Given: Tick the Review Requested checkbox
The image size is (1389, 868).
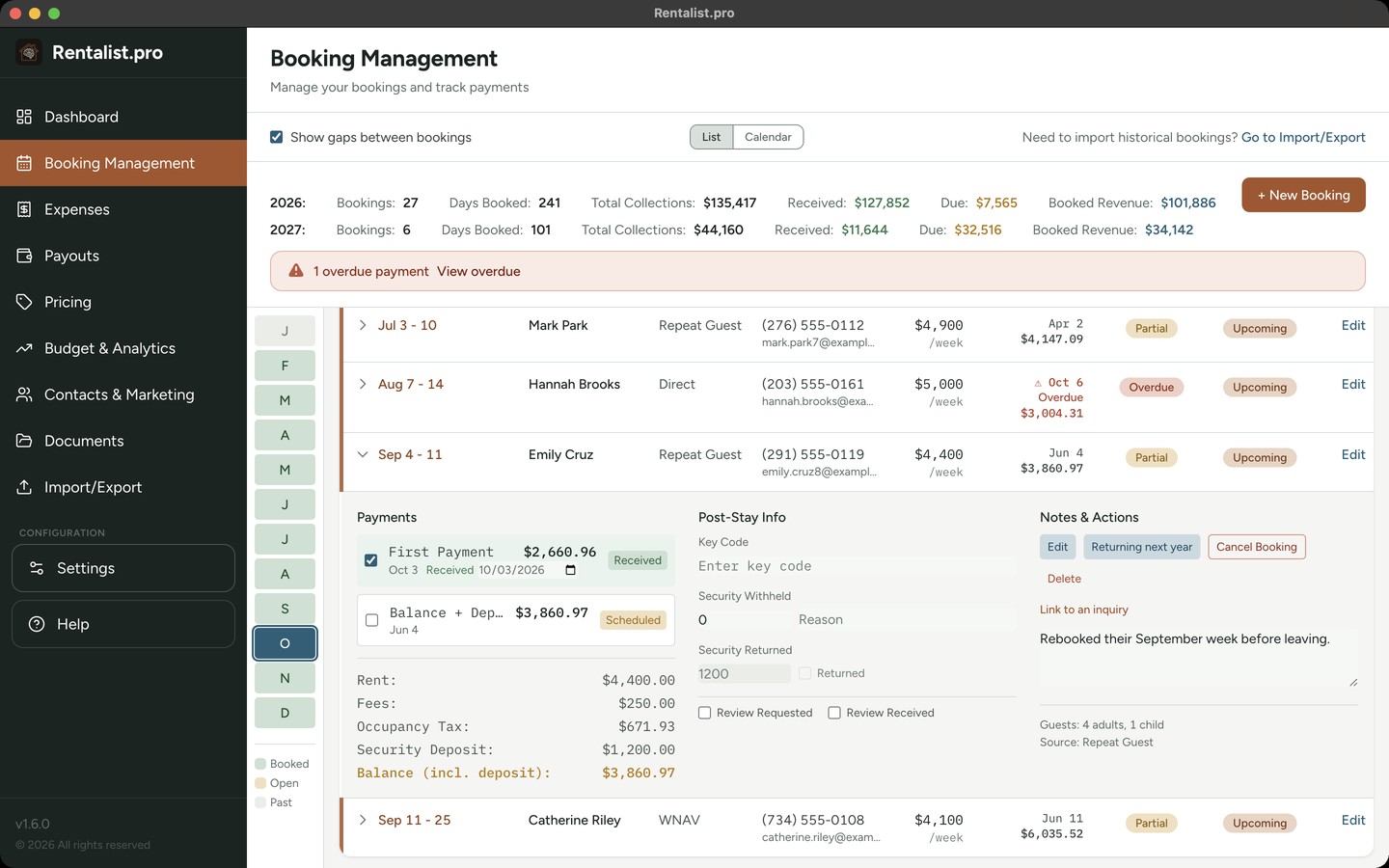Looking at the screenshot, I should click(x=705, y=713).
